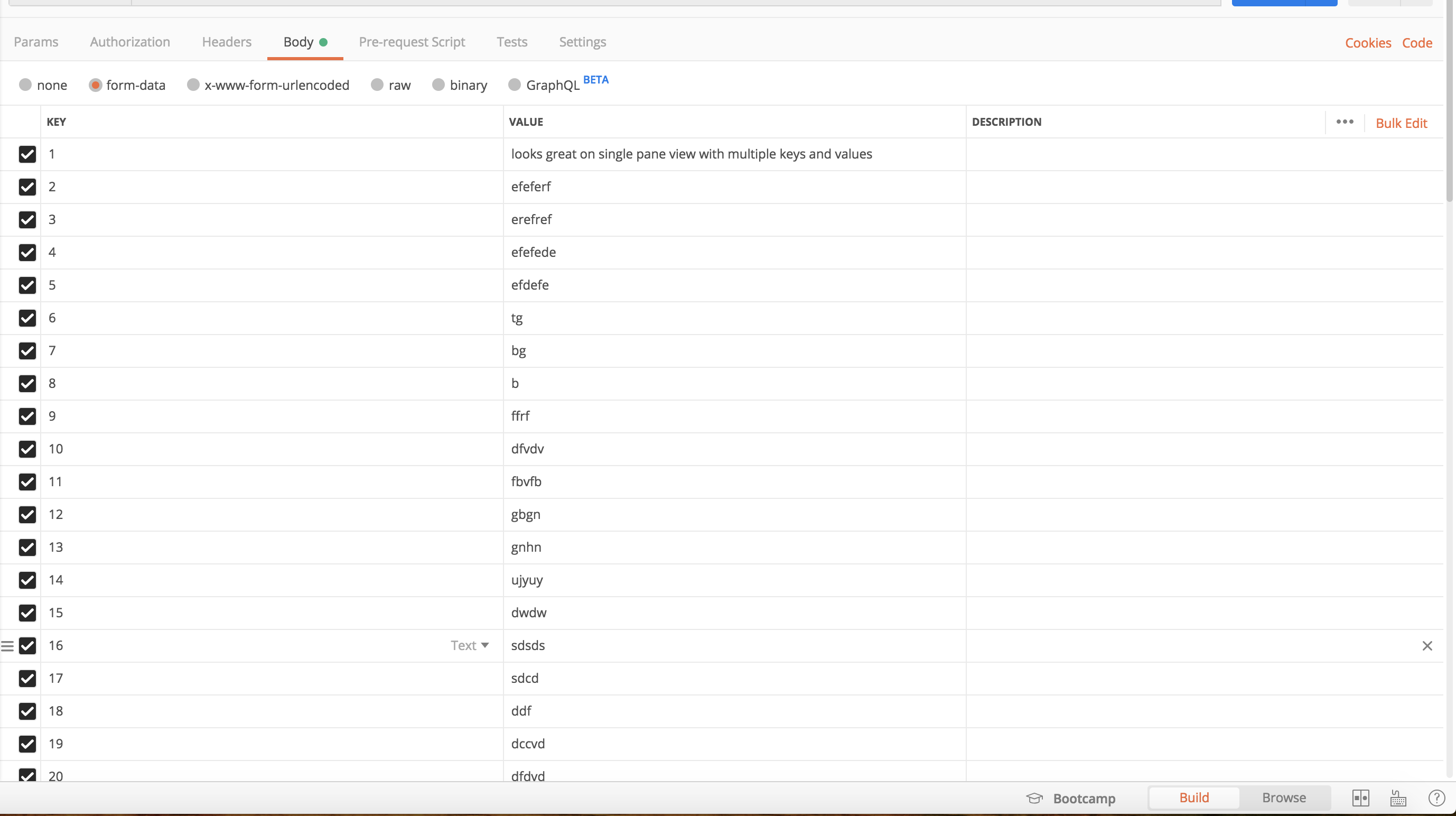Switch to the Tests tab
The image size is (1456, 816).
[x=511, y=42]
